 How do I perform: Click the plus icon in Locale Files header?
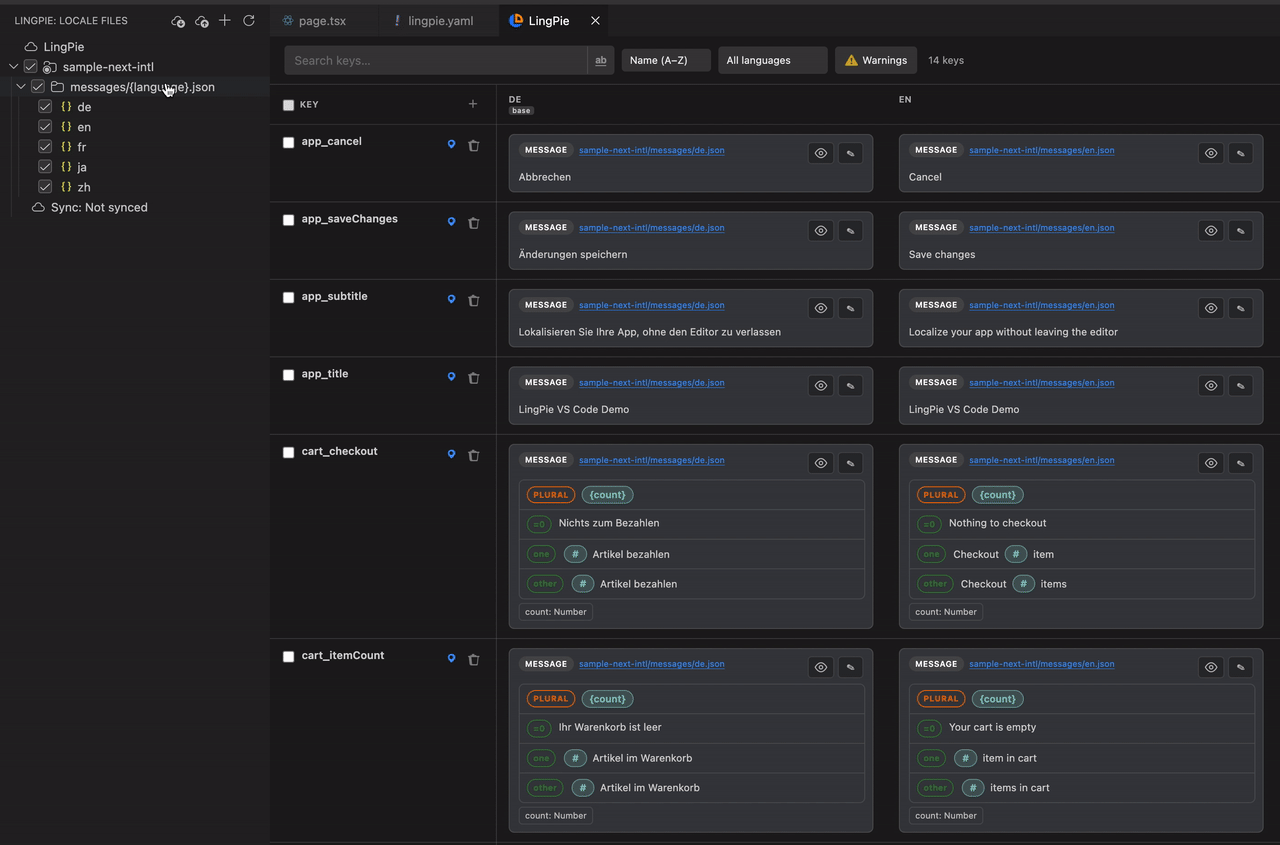click(225, 20)
